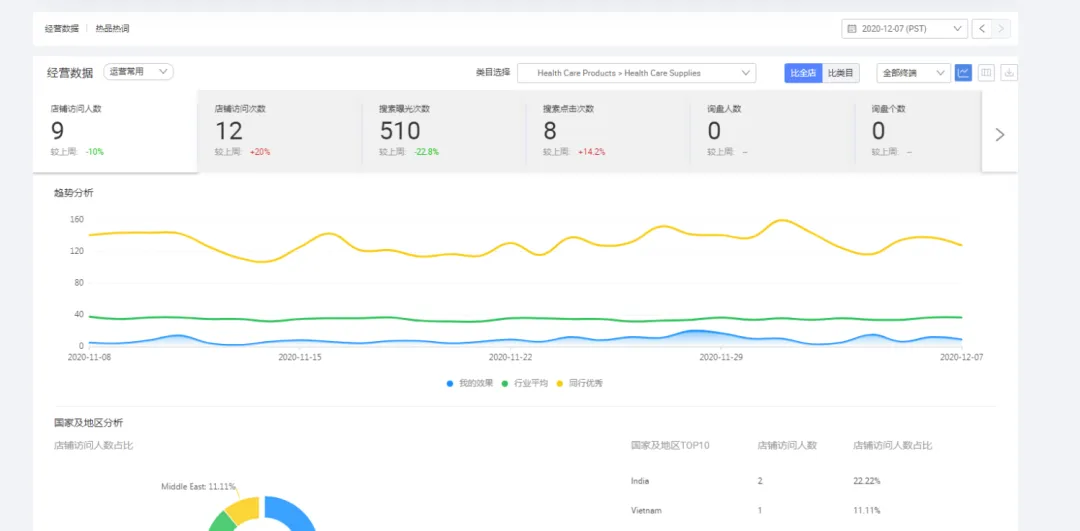The image size is (1080, 531).
Task: Switch to line chart view icon
Action: pyautogui.click(x=964, y=72)
